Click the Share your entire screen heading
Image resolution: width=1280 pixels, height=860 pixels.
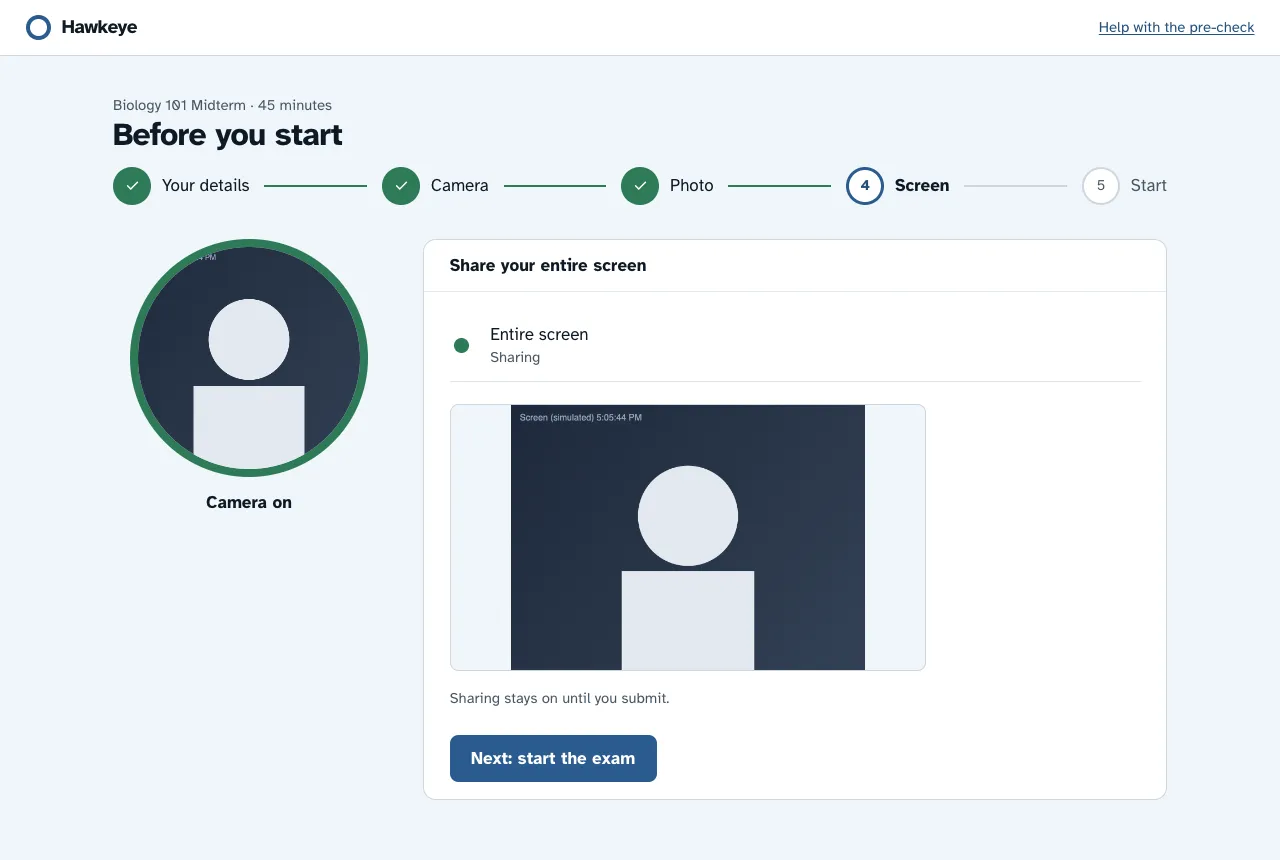[548, 266]
